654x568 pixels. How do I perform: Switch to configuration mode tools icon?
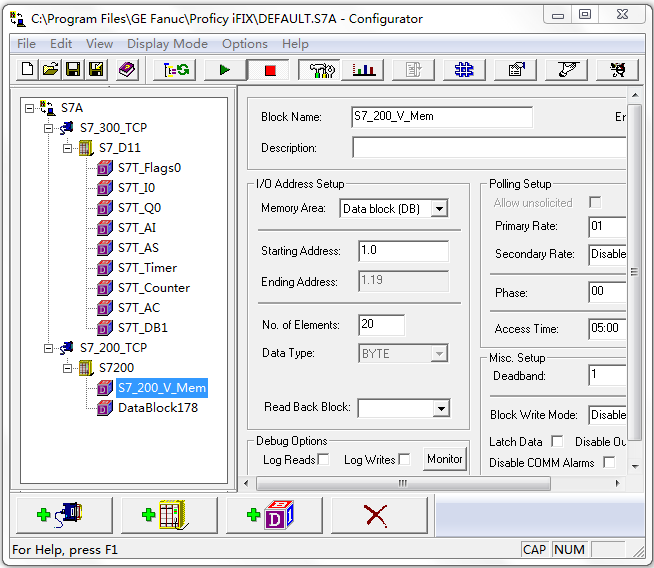point(321,70)
